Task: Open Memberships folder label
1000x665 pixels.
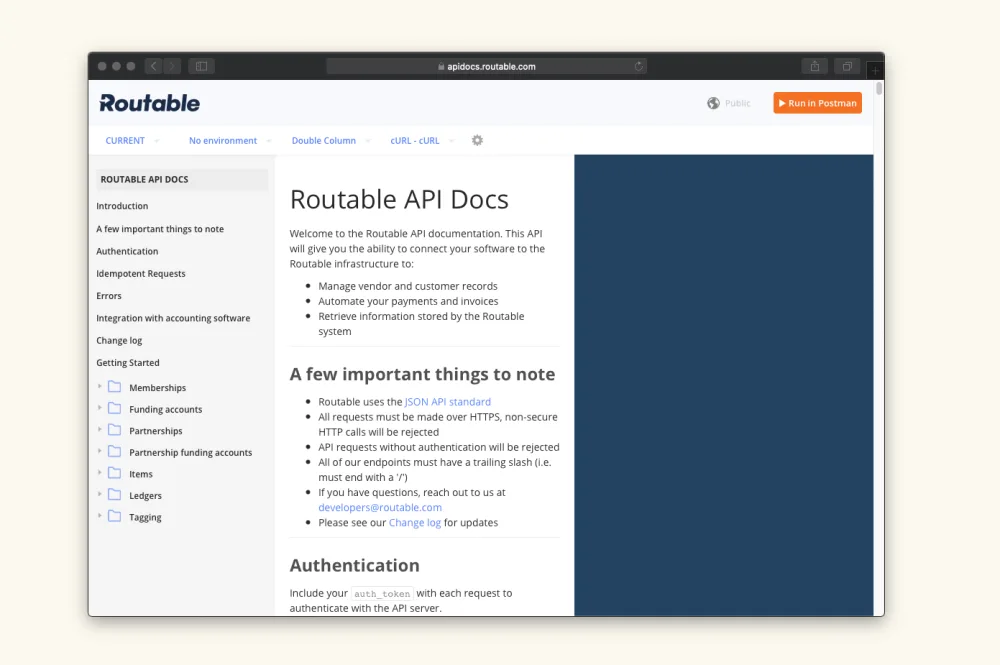Action: point(158,388)
